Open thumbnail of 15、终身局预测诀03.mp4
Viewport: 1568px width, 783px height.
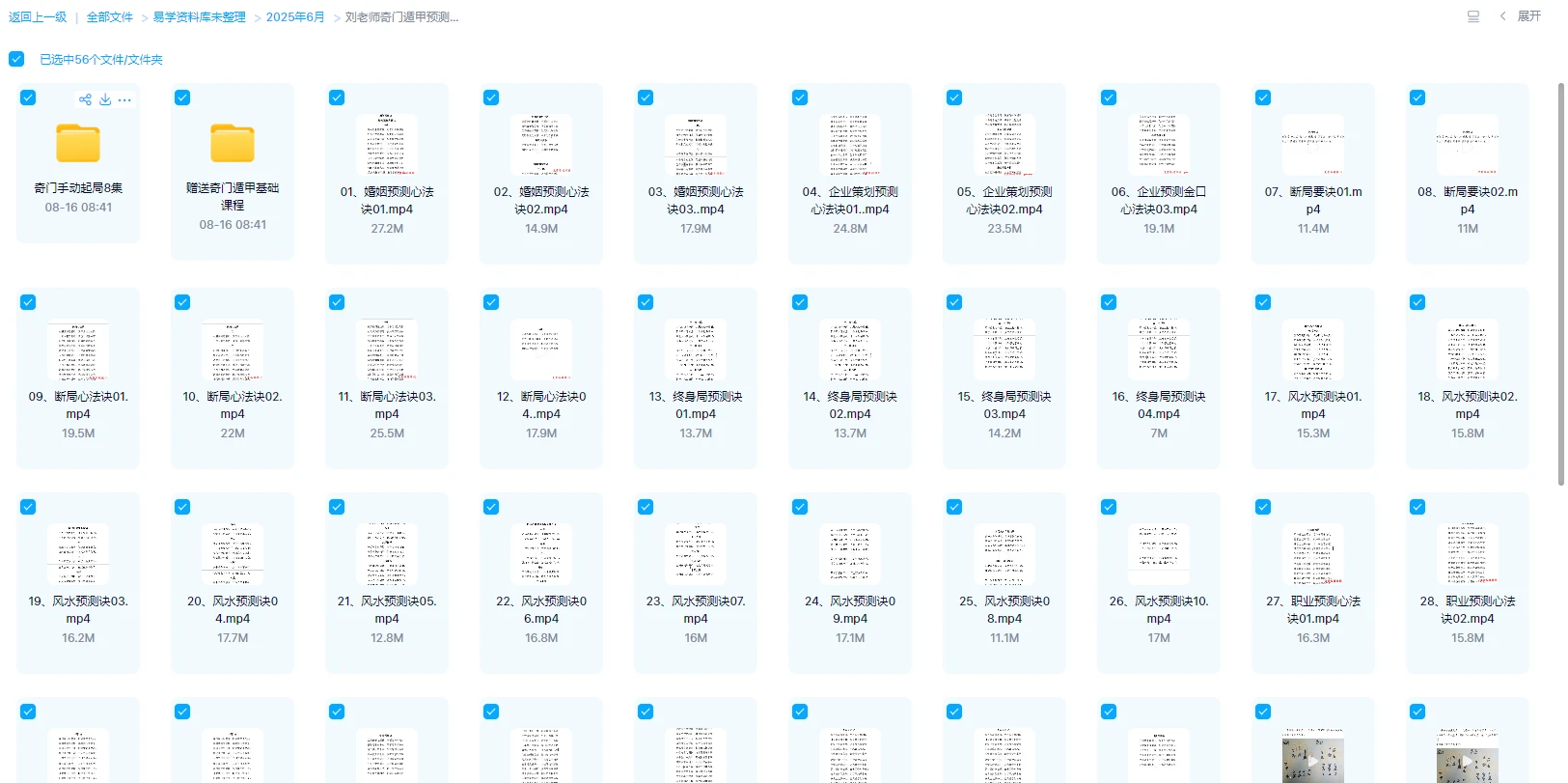click(x=1004, y=350)
